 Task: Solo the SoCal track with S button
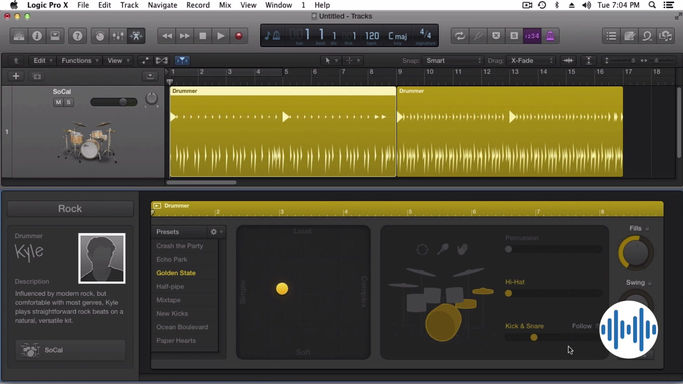(x=68, y=102)
